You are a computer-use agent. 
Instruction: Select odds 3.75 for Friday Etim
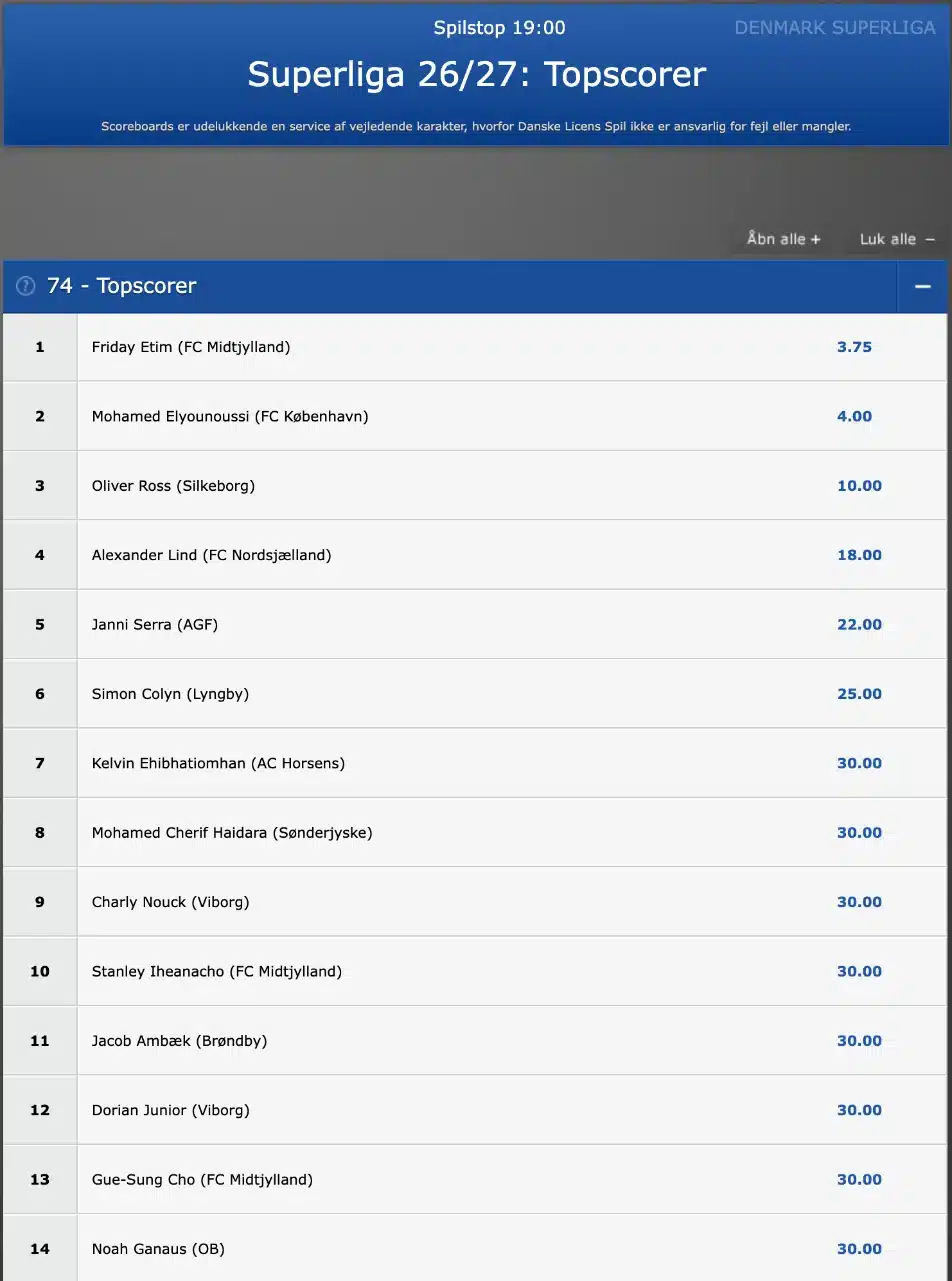pos(854,347)
